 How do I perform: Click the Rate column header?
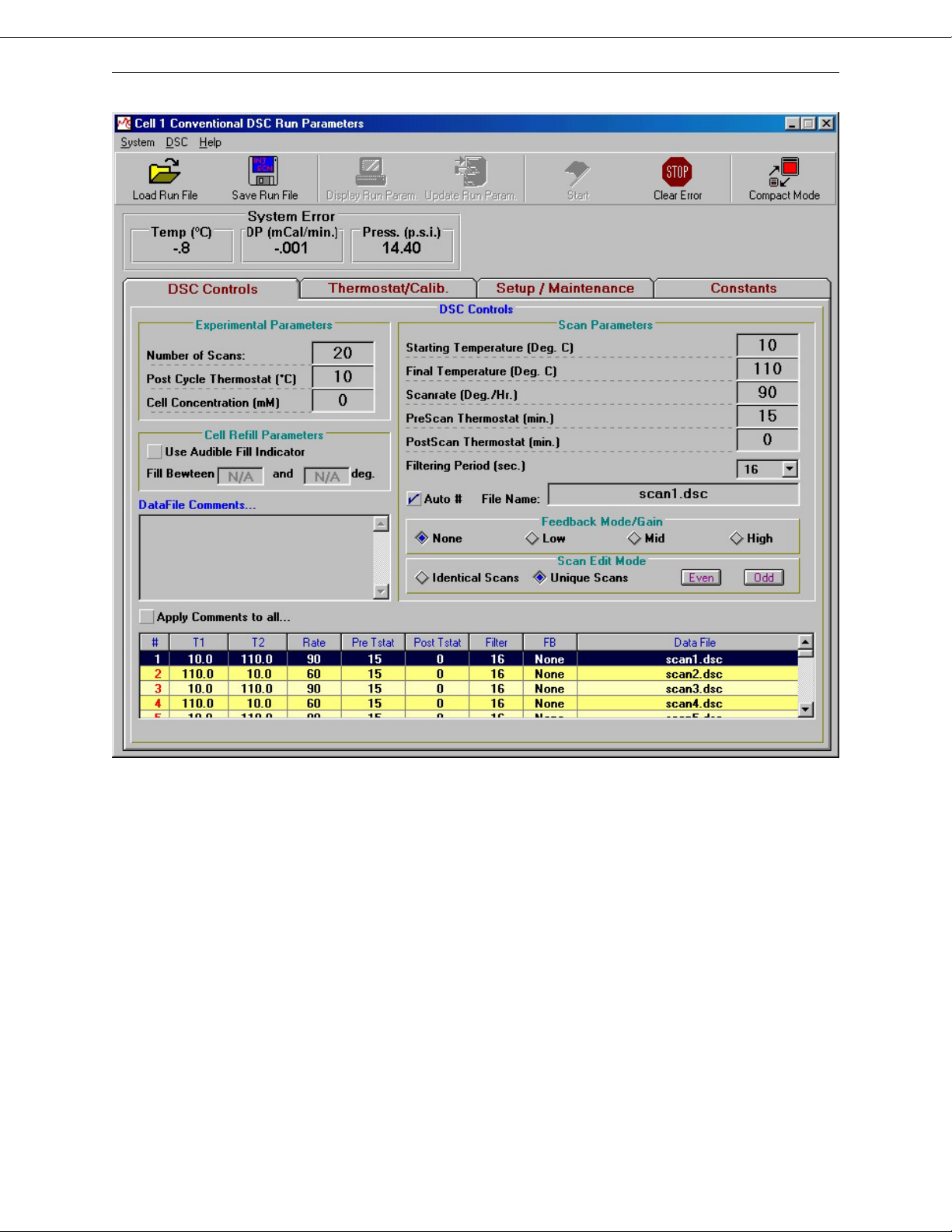pyautogui.click(x=314, y=643)
